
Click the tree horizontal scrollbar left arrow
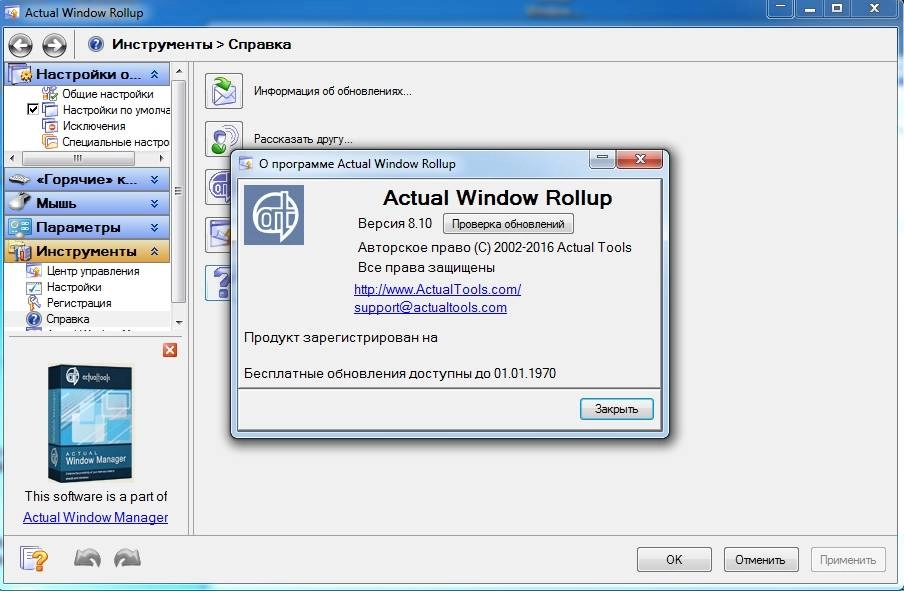(x=13, y=158)
